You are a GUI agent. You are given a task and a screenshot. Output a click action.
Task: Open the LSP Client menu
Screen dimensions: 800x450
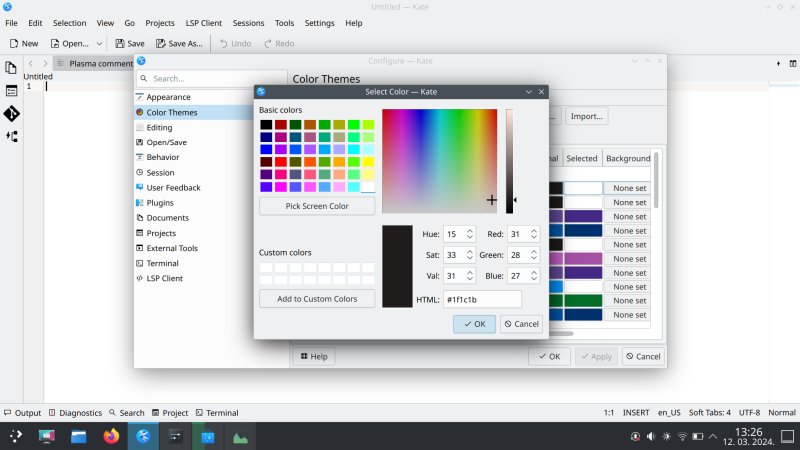[204, 23]
